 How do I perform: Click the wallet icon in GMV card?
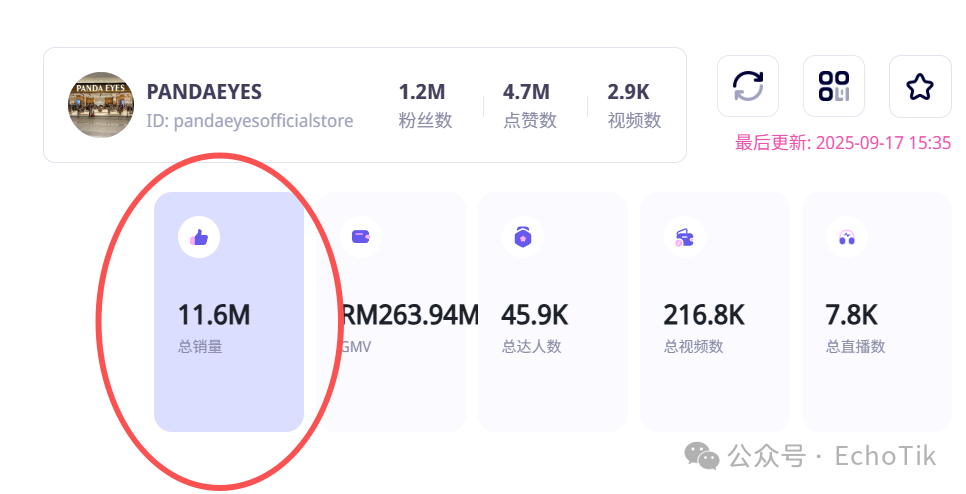pyautogui.click(x=361, y=237)
